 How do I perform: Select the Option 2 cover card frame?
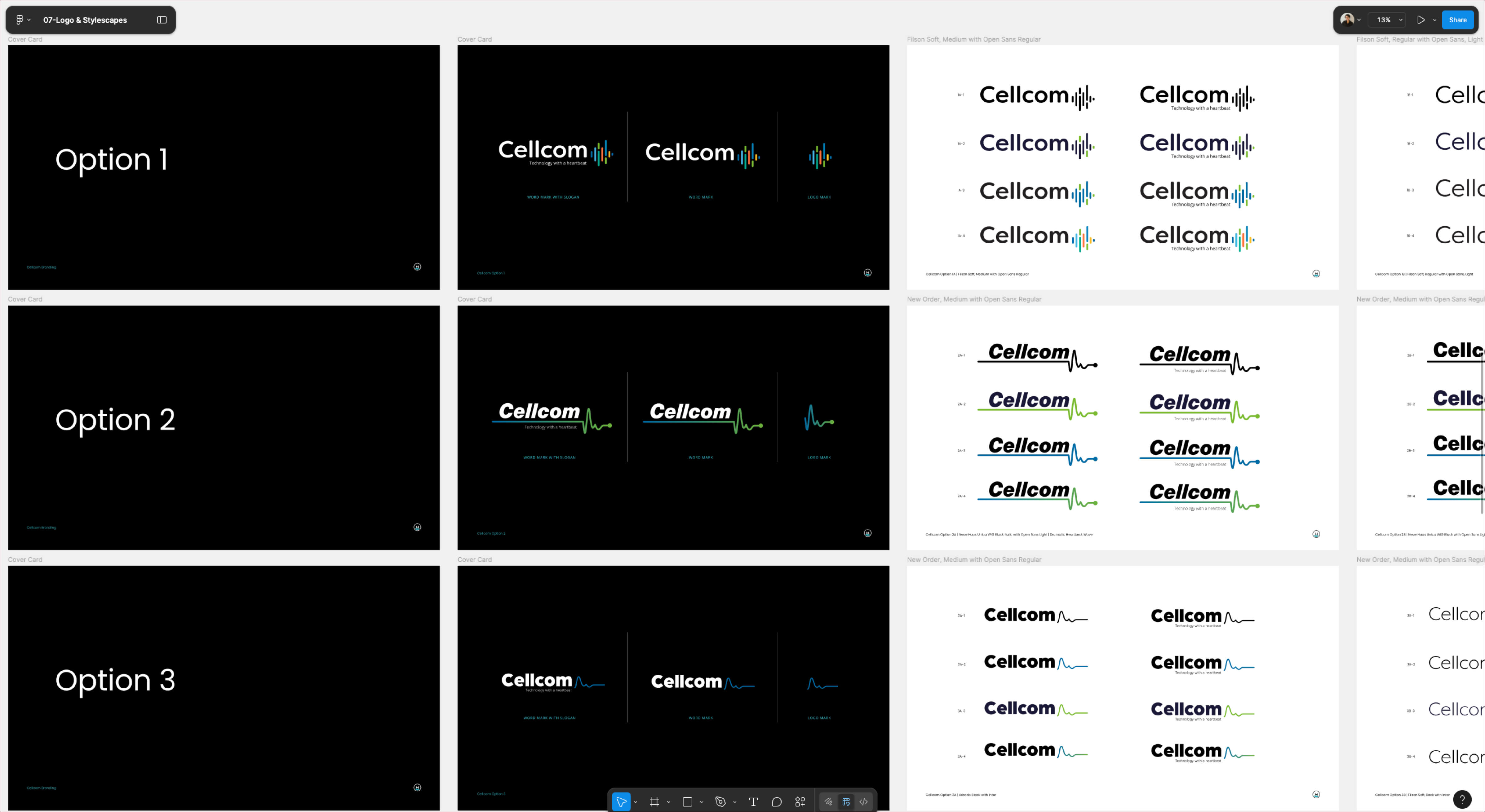coord(224,428)
